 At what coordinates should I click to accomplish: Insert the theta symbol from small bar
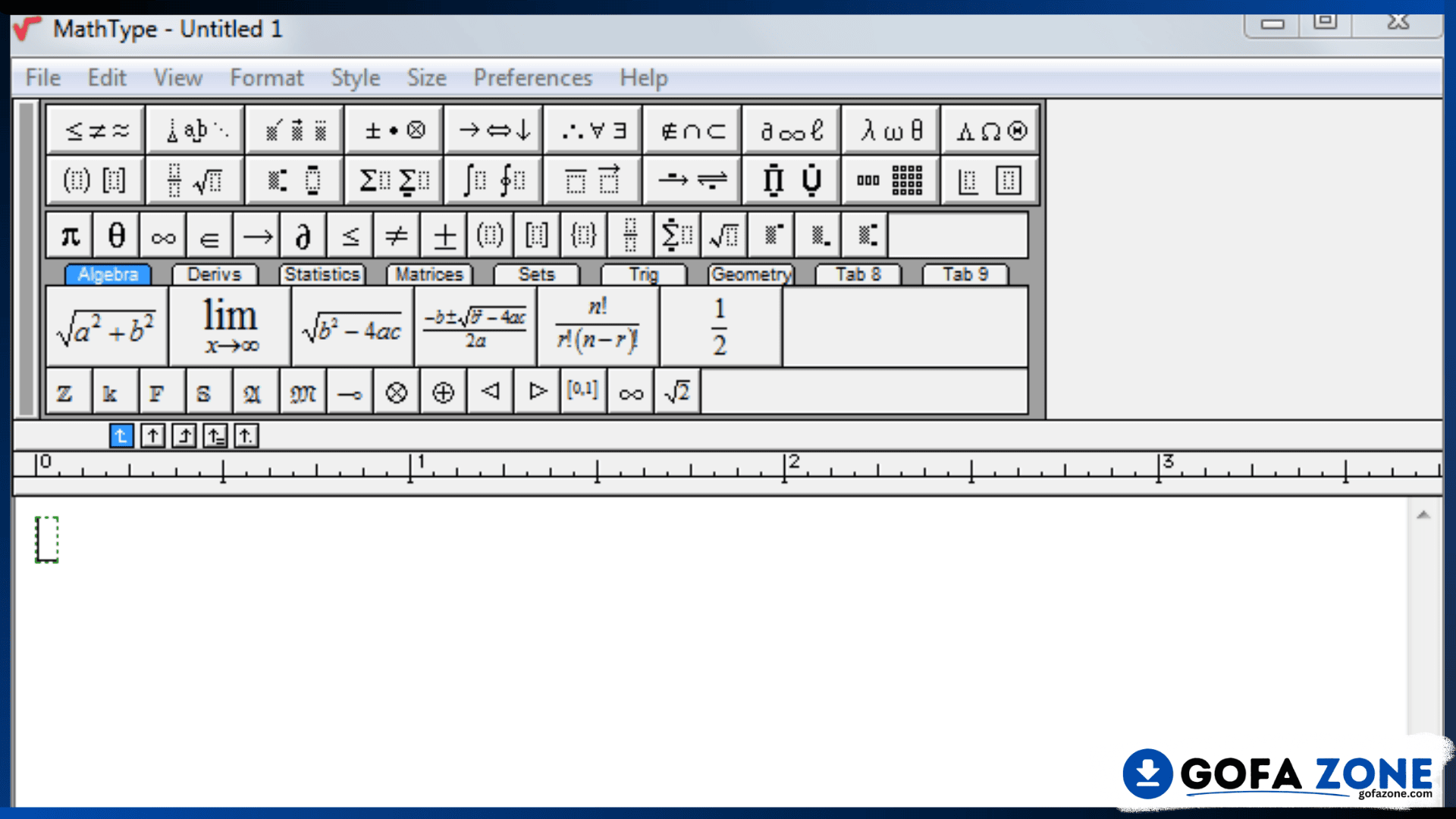click(x=116, y=236)
